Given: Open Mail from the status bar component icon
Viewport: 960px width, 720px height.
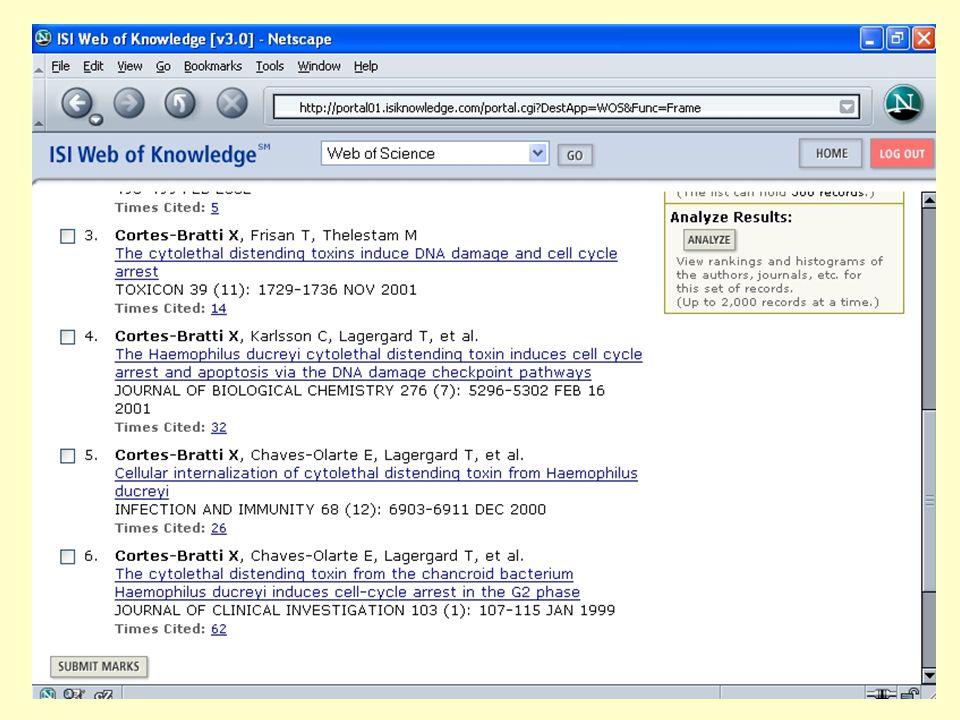Looking at the screenshot, I should [x=73, y=694].
